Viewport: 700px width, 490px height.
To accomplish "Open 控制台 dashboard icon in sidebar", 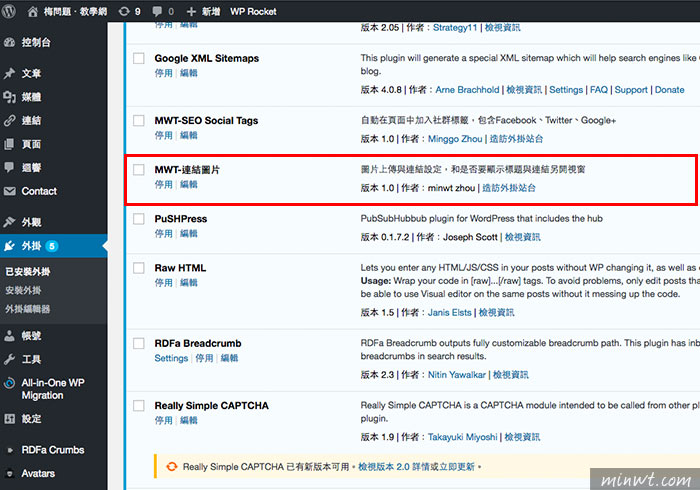I will pos(9,42).
